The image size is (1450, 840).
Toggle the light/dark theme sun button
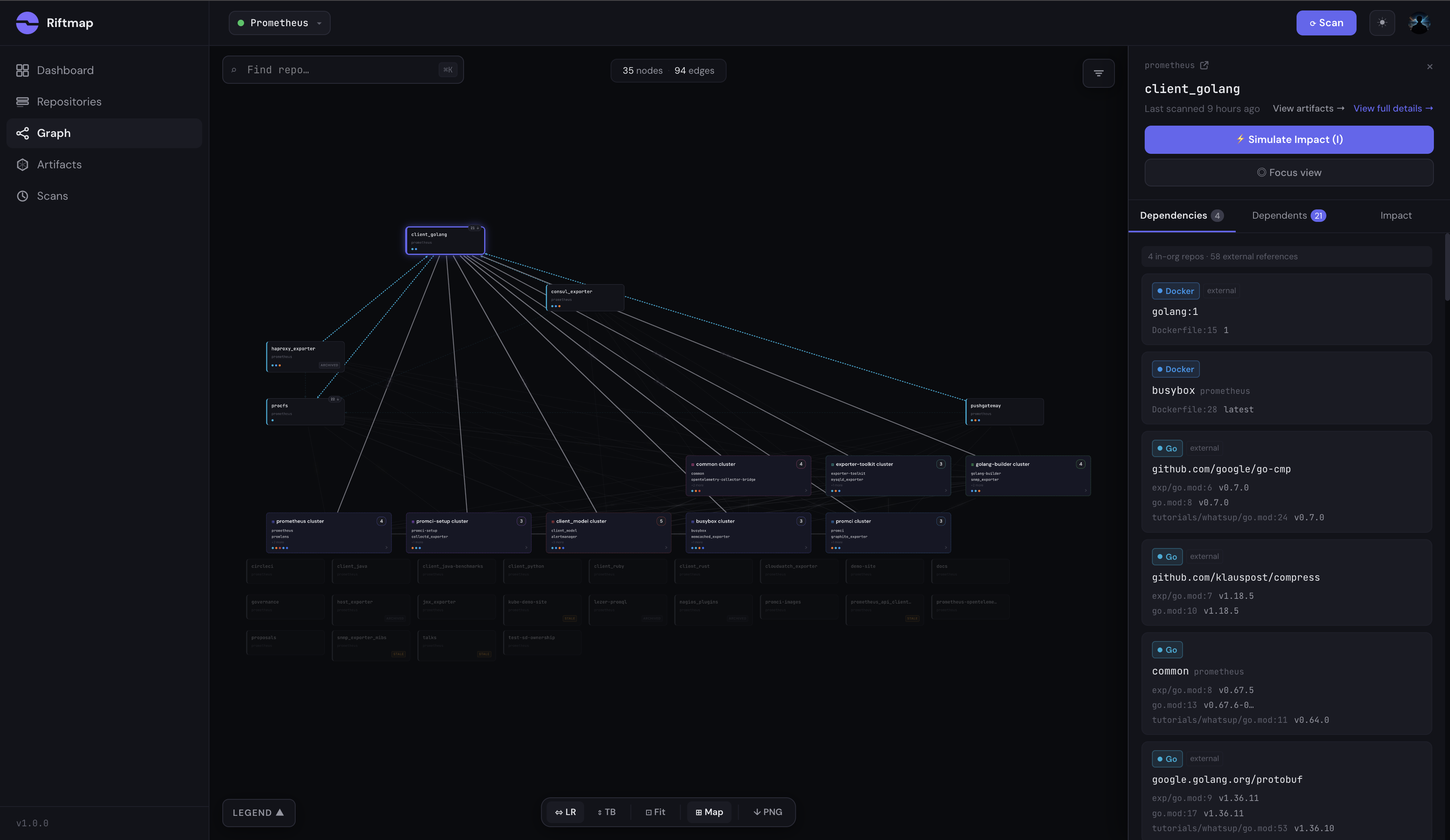(1382, 23)
